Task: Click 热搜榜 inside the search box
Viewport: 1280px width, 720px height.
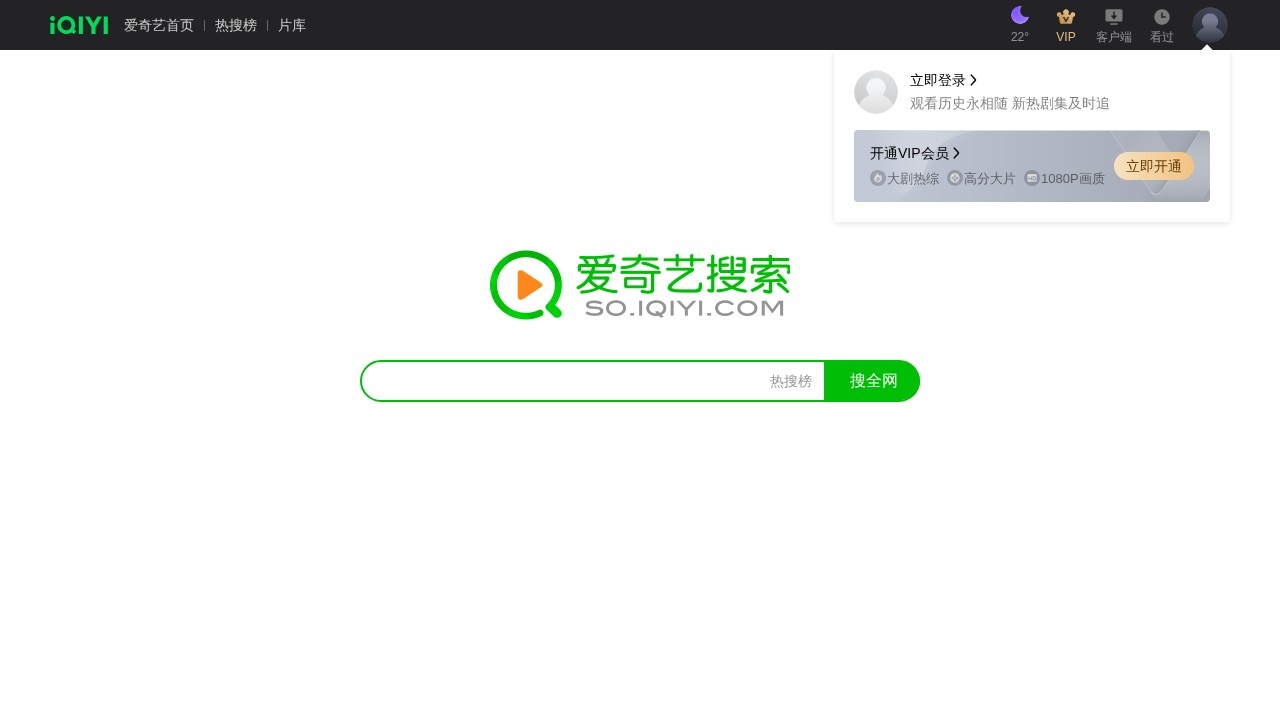Action: [791, 381]
